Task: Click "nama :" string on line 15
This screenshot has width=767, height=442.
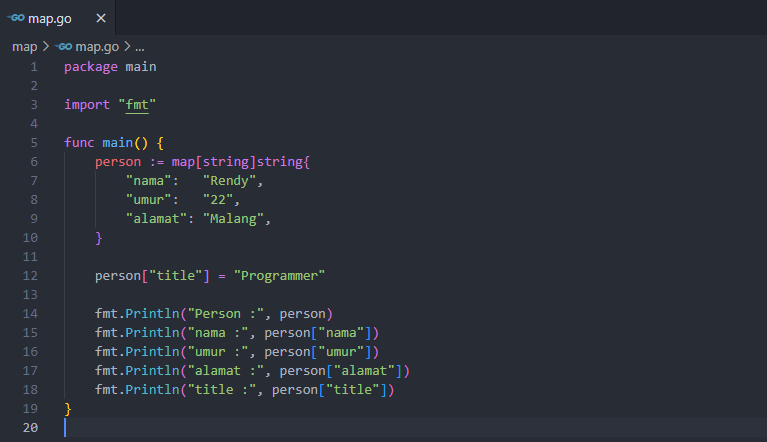Action: coord(218,333)
